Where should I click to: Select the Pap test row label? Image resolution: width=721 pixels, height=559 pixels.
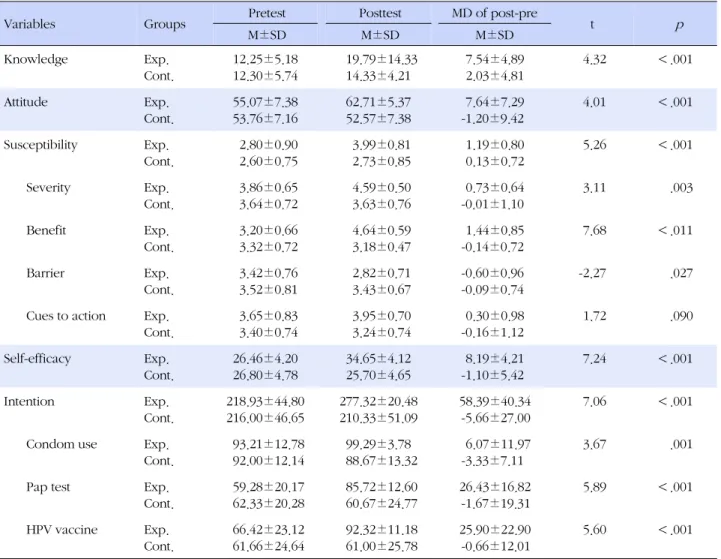(48, 487)
